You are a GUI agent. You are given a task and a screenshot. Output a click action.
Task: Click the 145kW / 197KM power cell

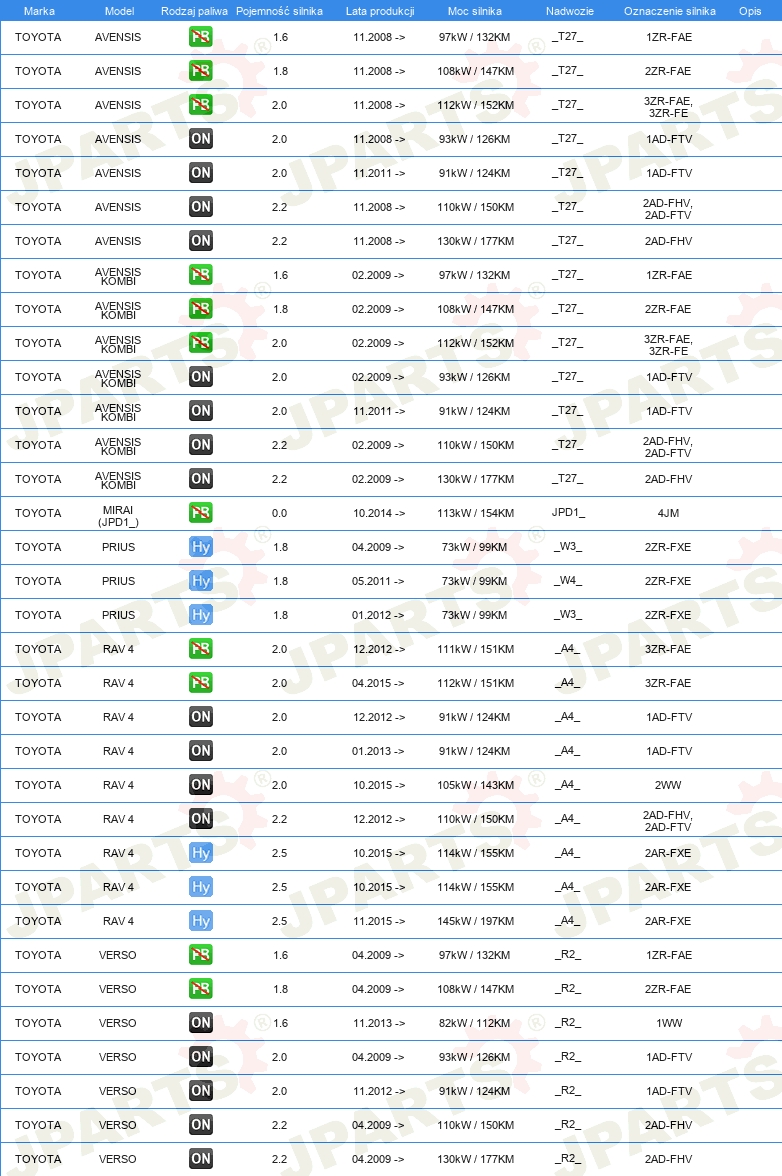(475, 921)
